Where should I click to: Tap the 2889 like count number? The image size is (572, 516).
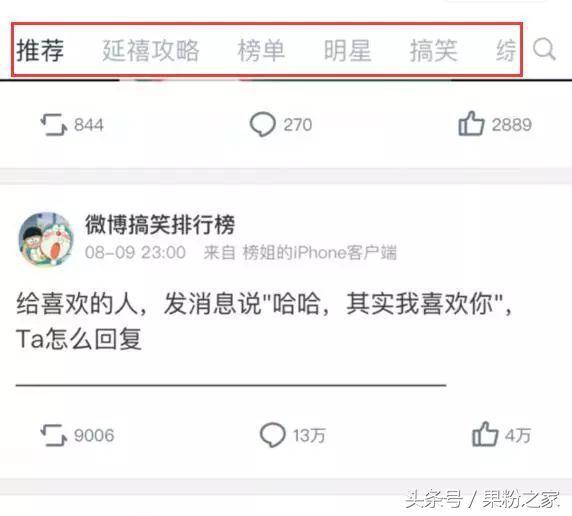pyautogui.click(x=511, y=125)
